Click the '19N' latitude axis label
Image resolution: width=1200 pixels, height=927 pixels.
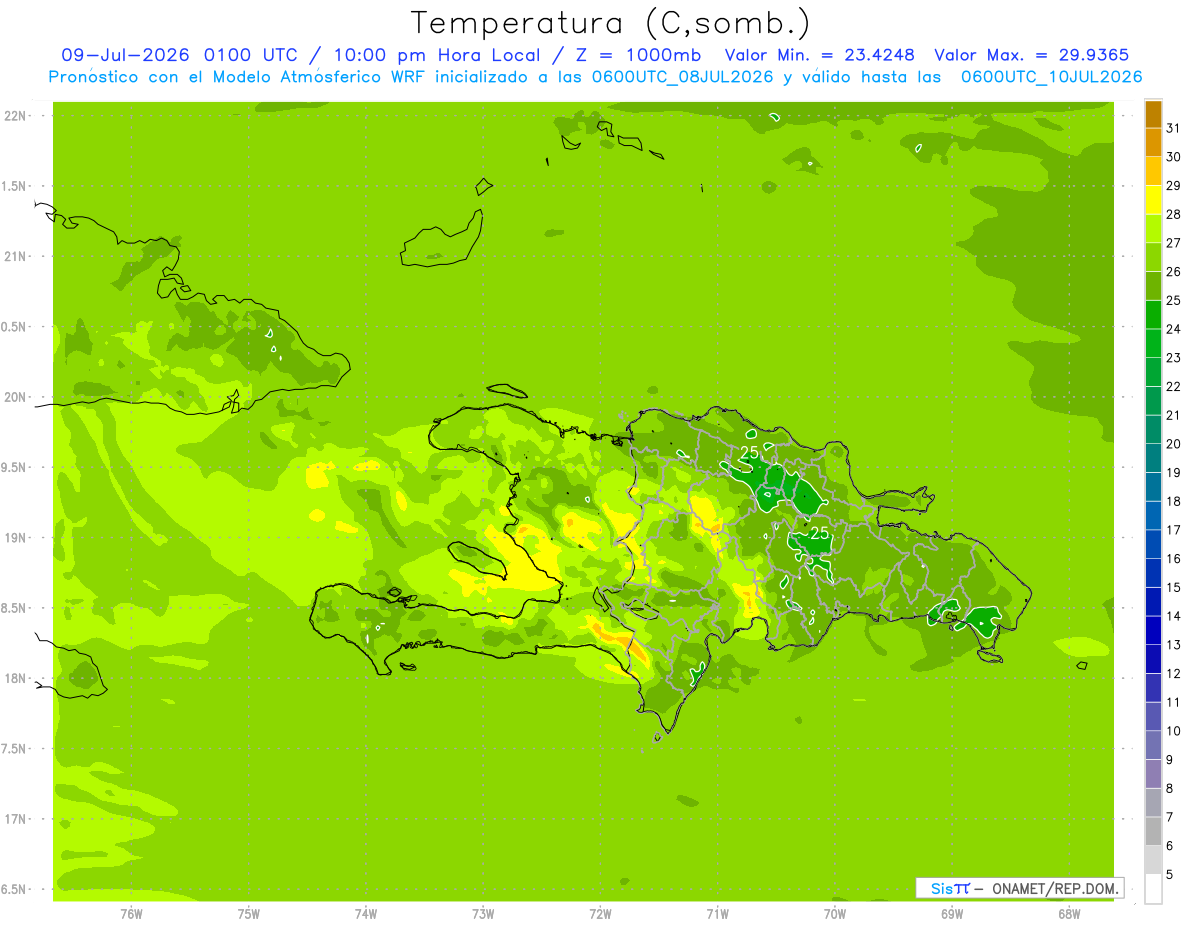(14, 537)
